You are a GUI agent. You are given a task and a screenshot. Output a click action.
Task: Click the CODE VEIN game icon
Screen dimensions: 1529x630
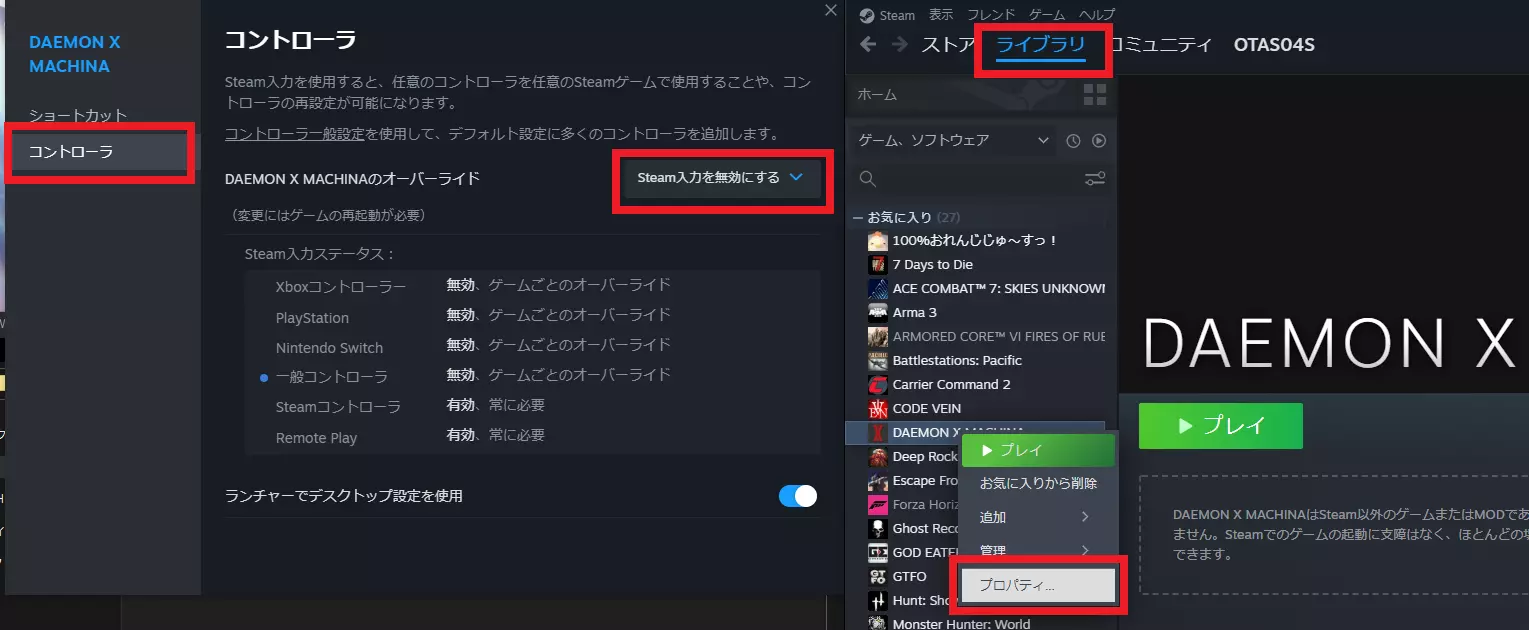click(877, 409)
